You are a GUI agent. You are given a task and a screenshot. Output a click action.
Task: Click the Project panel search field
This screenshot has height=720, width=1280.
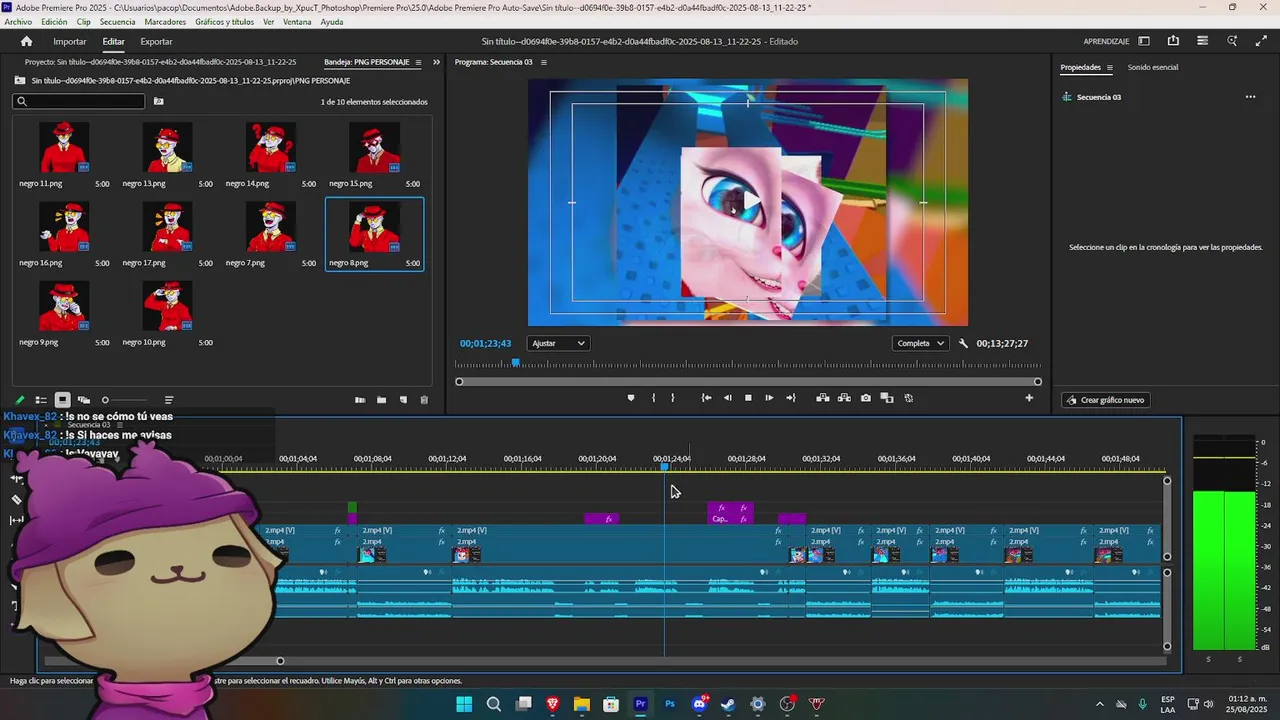pos(79,101)
